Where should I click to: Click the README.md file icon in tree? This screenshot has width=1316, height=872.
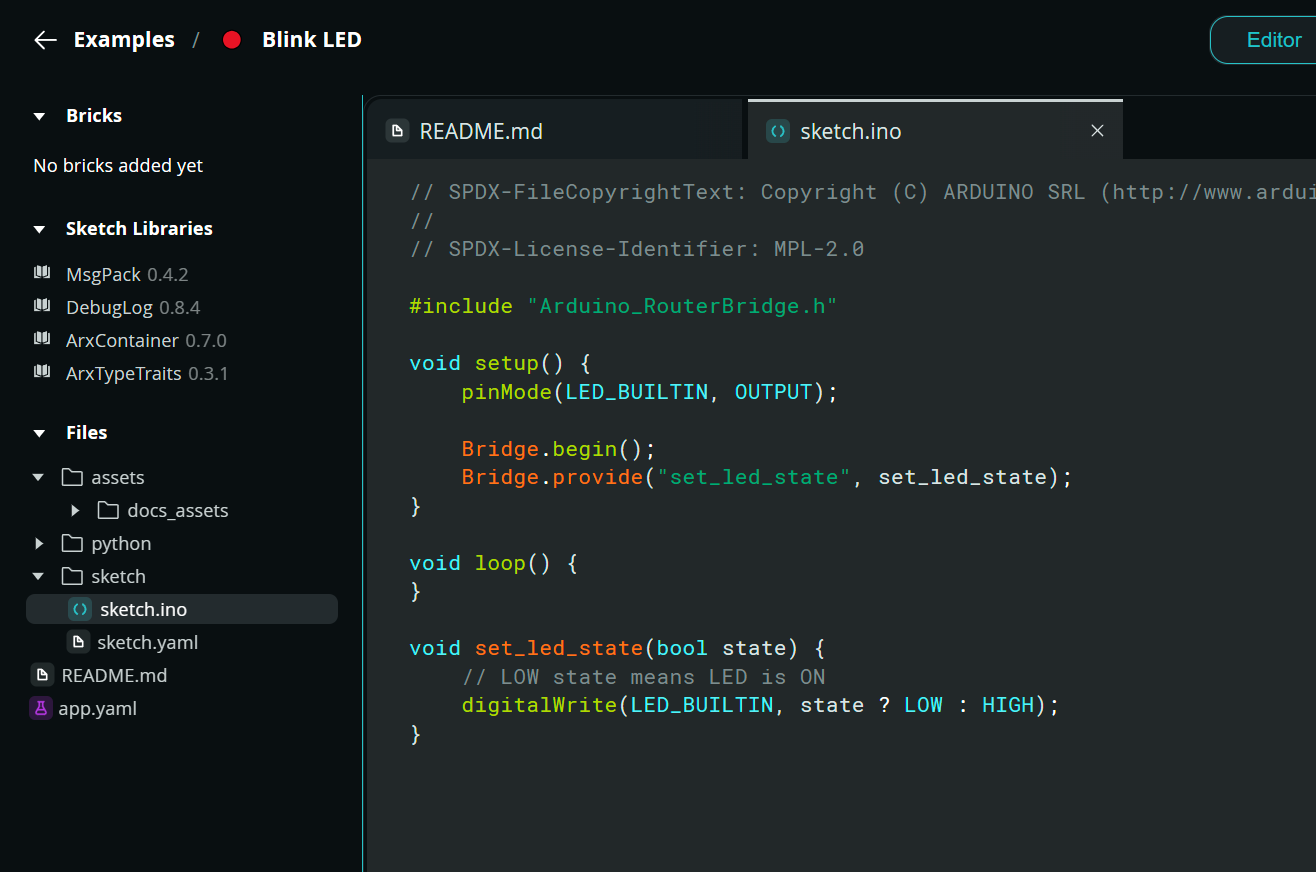42,675
